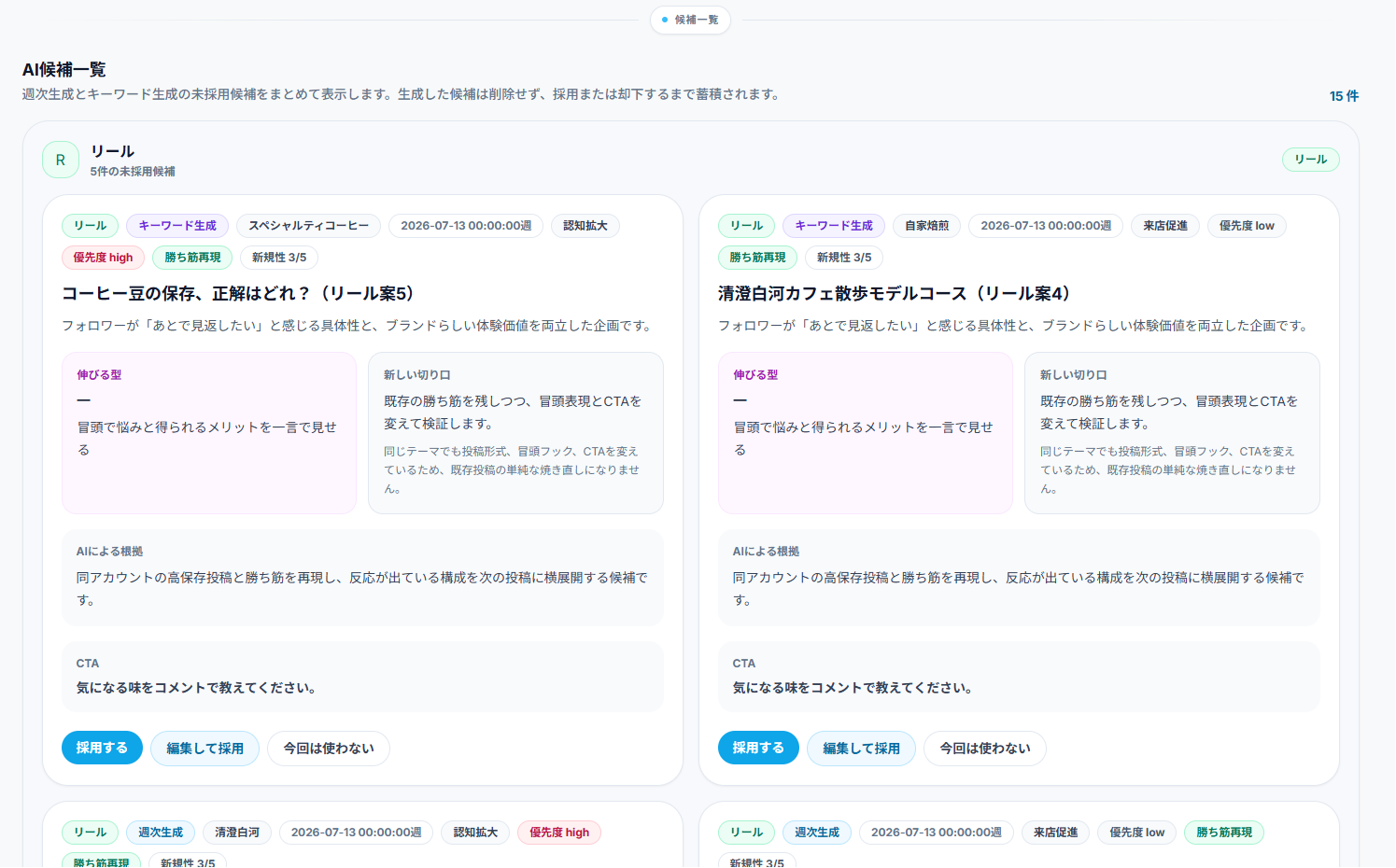Click AIによる根拠 panel in コーヒー豆 card
1396x868 pixels.
[362, 578]
